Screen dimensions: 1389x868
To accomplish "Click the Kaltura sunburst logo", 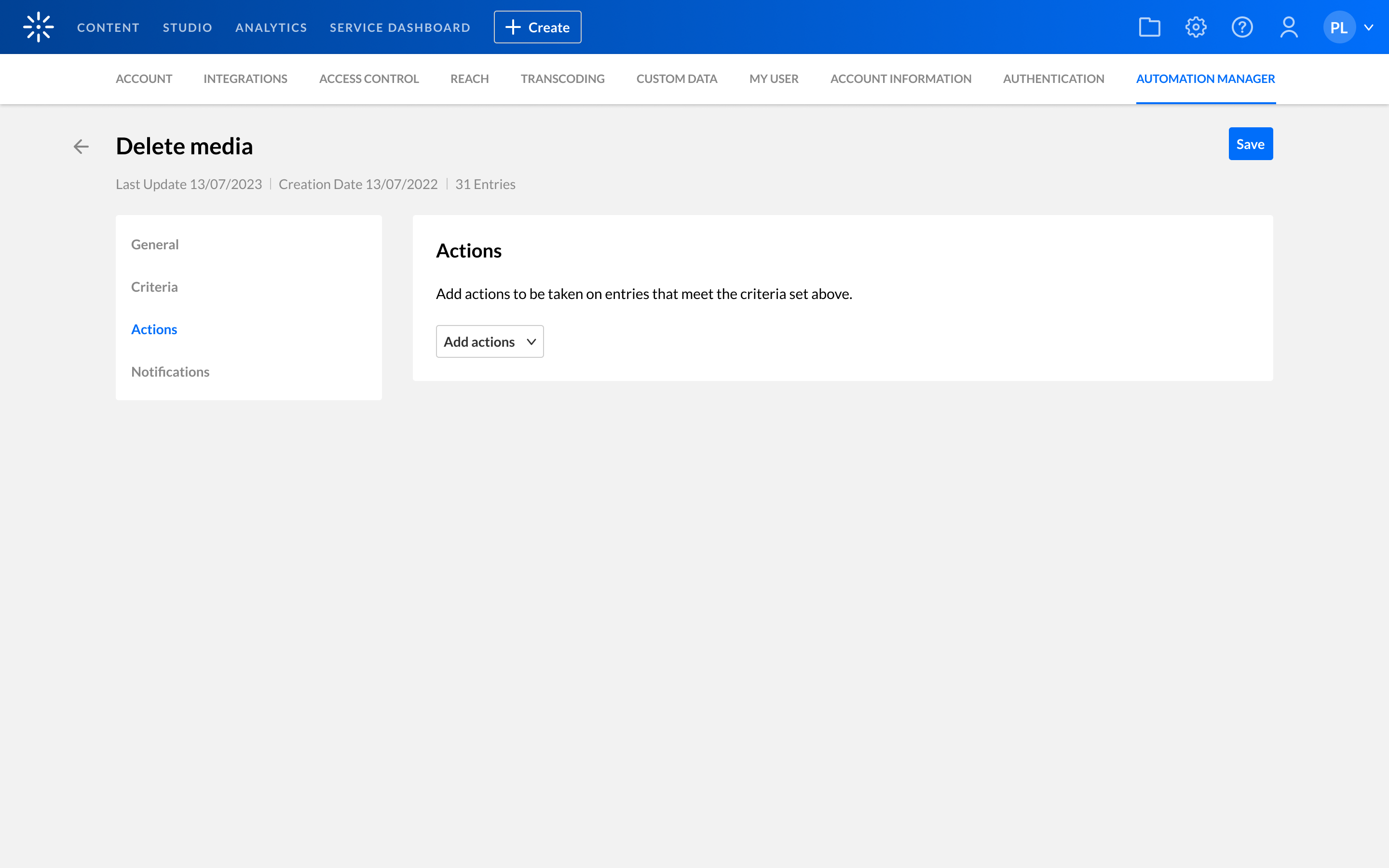I will (39, 27).
